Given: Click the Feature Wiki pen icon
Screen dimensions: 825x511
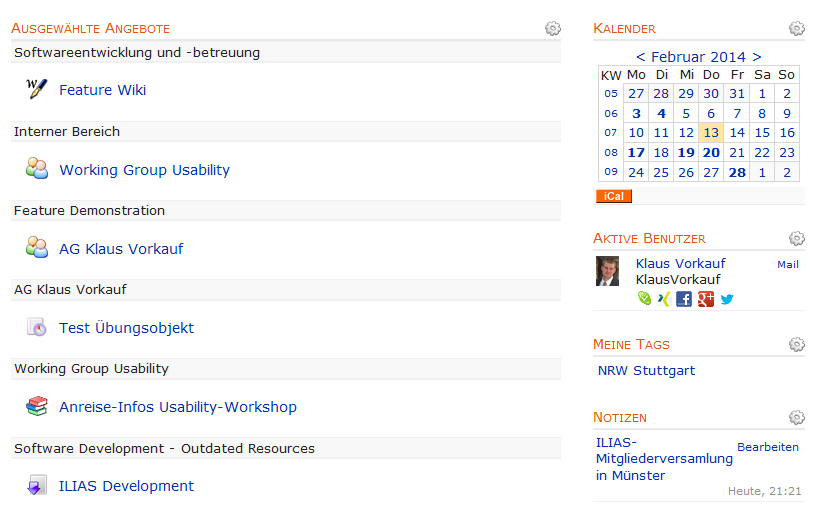Looking at the screenshot, I should [36, 89].
